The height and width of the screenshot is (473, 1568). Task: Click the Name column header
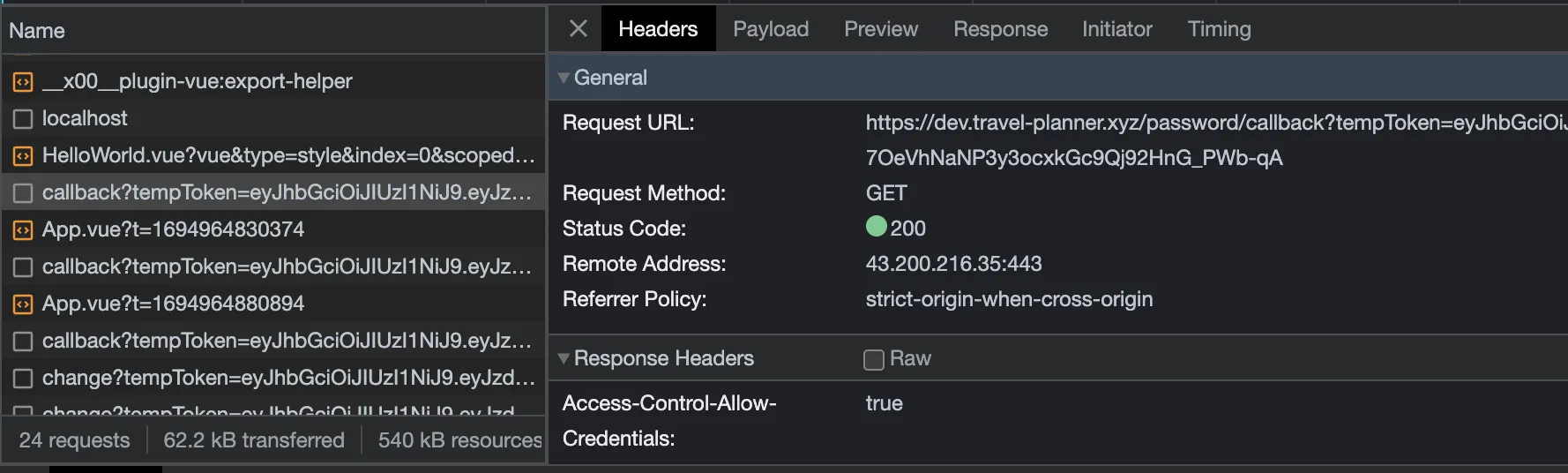pyautogui.click(x=37, y=31)
